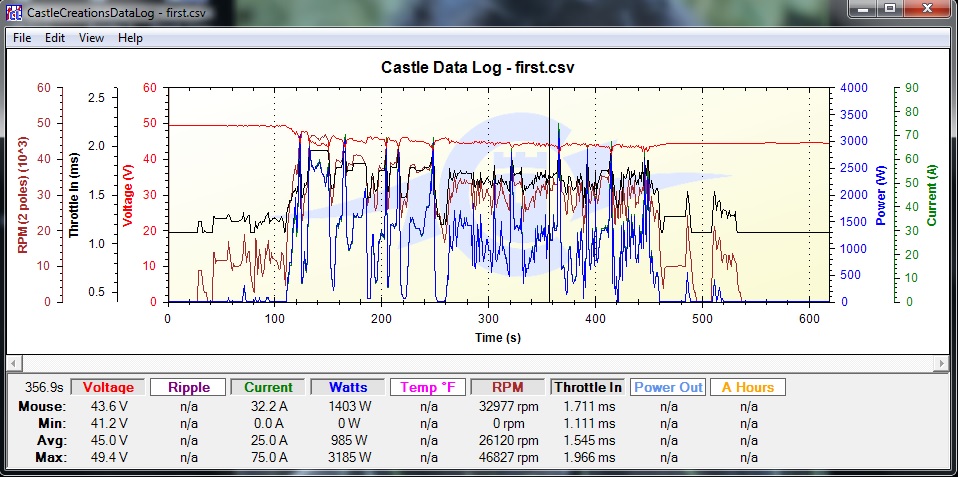Enable the Power Out series
The image size is (958, 477).
click(x=668, y=387)
